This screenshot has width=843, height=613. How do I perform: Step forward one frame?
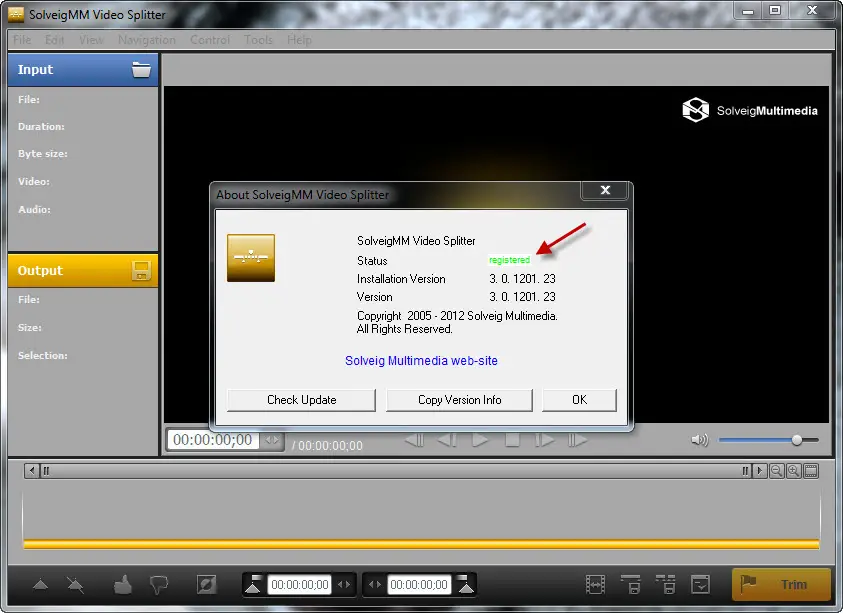(545, 440)
